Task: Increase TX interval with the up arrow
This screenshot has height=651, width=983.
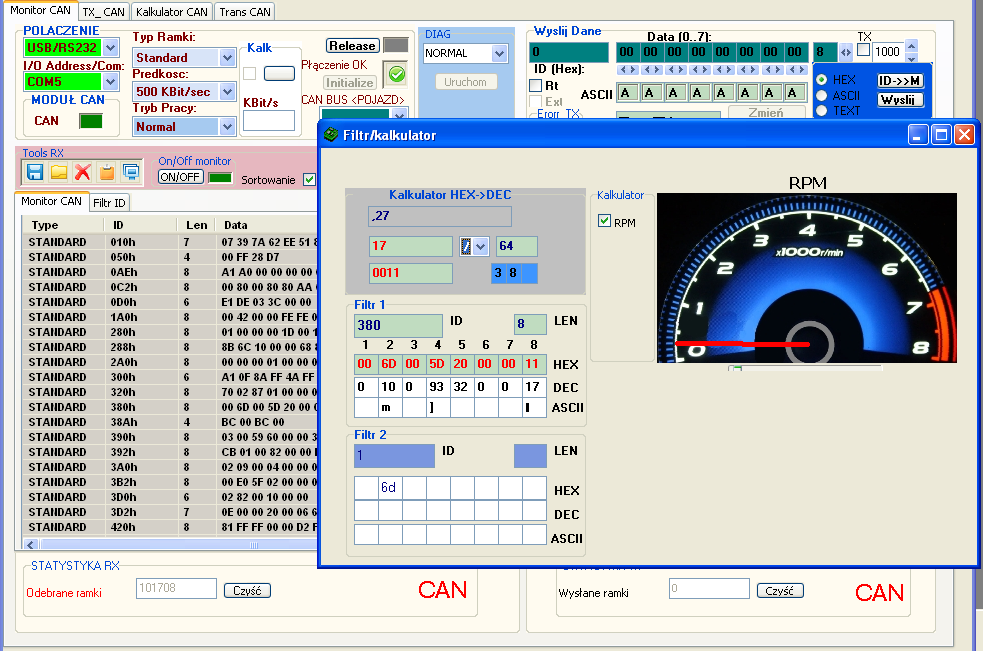Action: click(912, 45)
